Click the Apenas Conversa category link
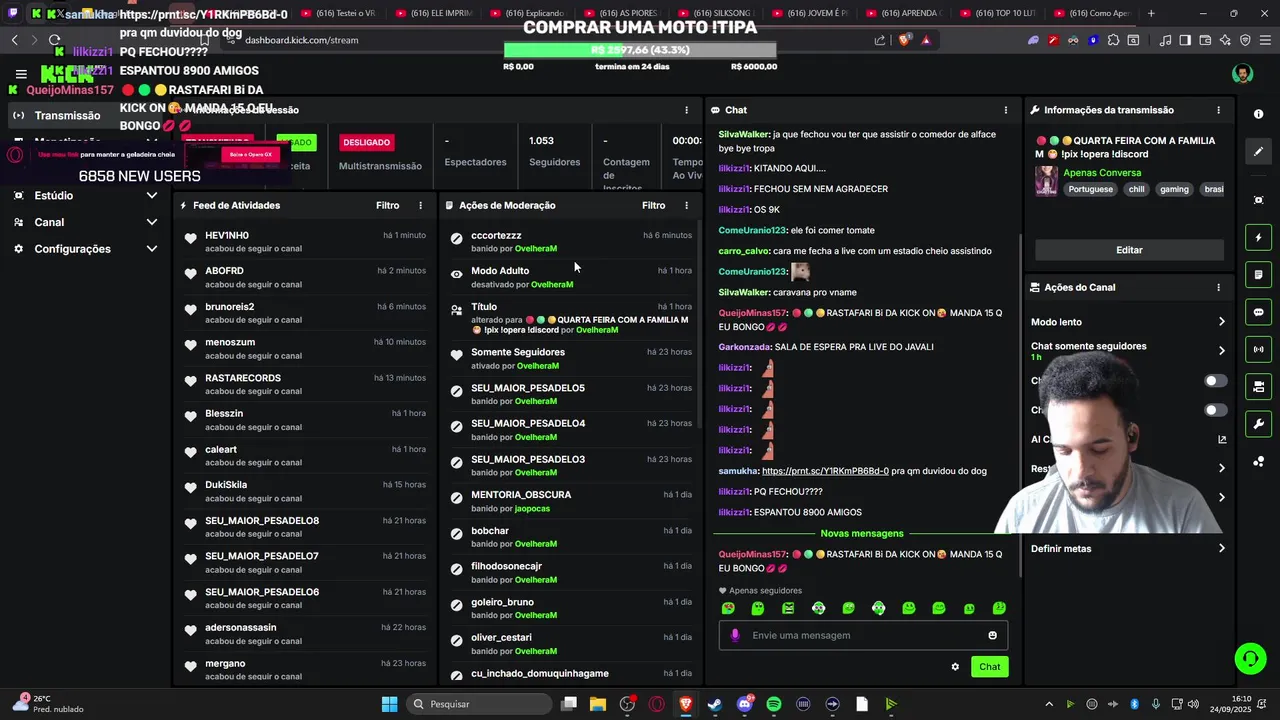The width and height of the screenshot is (1280, 720). pos(1102,173)
